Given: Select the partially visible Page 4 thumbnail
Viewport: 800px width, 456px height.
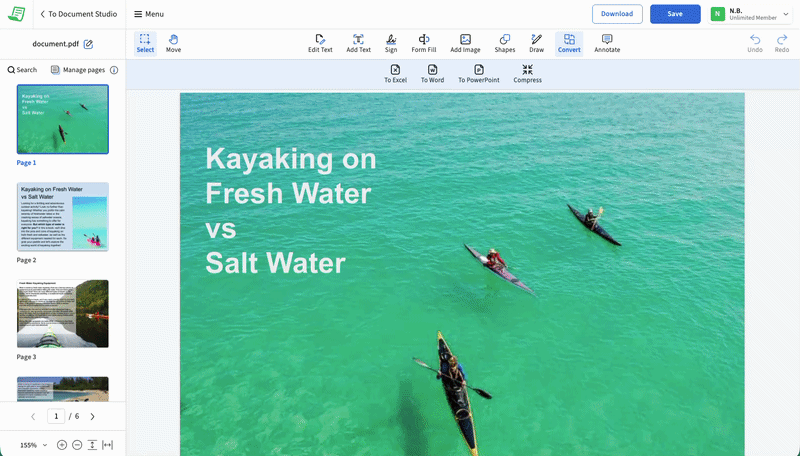Looking at the screenshot, I should pos(63,389).
